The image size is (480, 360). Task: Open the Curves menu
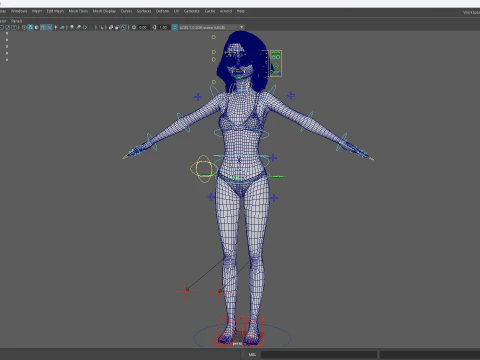[x=126, y=11]
